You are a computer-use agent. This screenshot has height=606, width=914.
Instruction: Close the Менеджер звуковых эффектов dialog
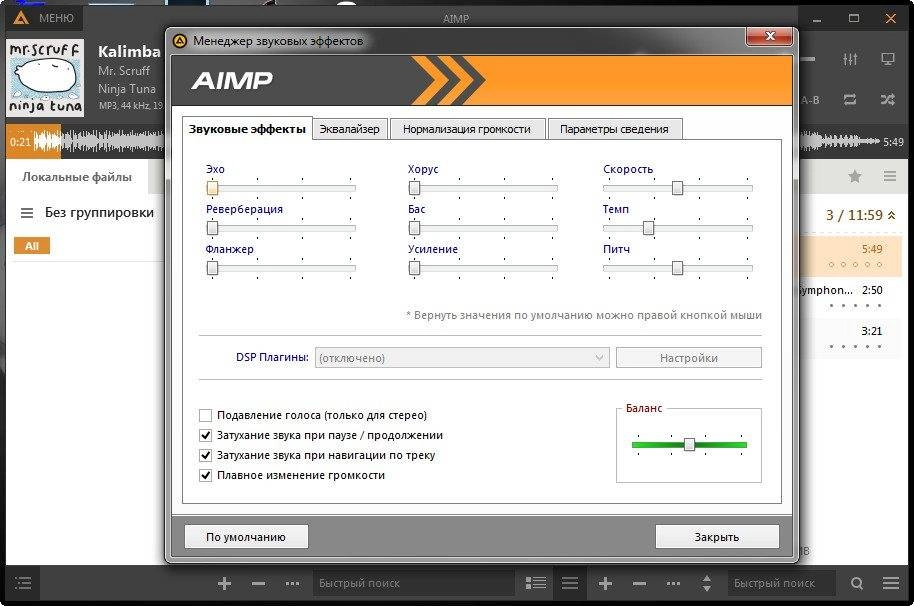pos(769,36)
